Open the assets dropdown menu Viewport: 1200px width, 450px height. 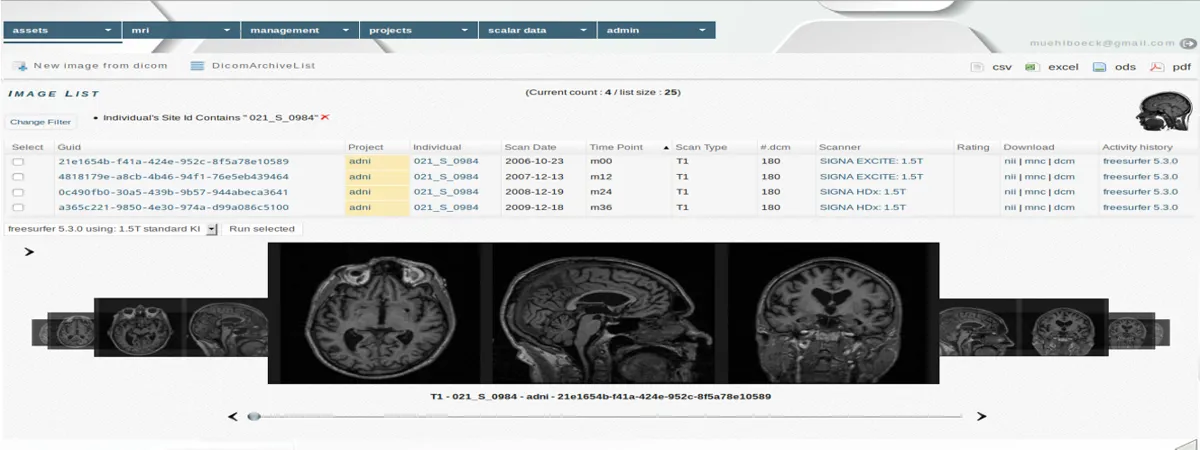(61, 30)
